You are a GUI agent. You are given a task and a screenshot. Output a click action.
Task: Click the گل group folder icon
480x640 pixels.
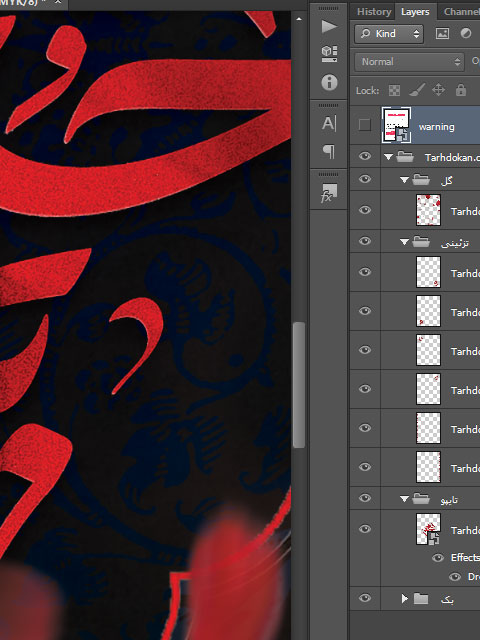click(421, 180)
